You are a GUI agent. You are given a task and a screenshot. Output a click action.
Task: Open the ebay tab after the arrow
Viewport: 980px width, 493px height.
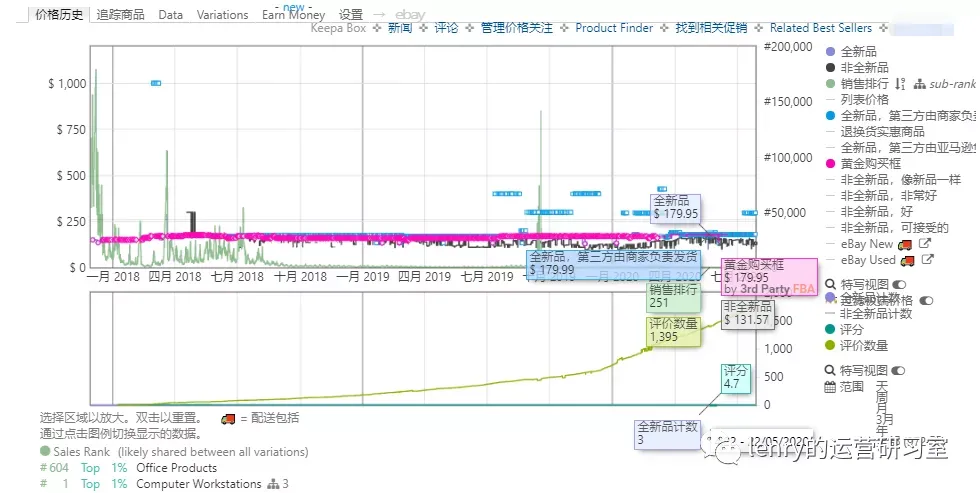point(410,15)
